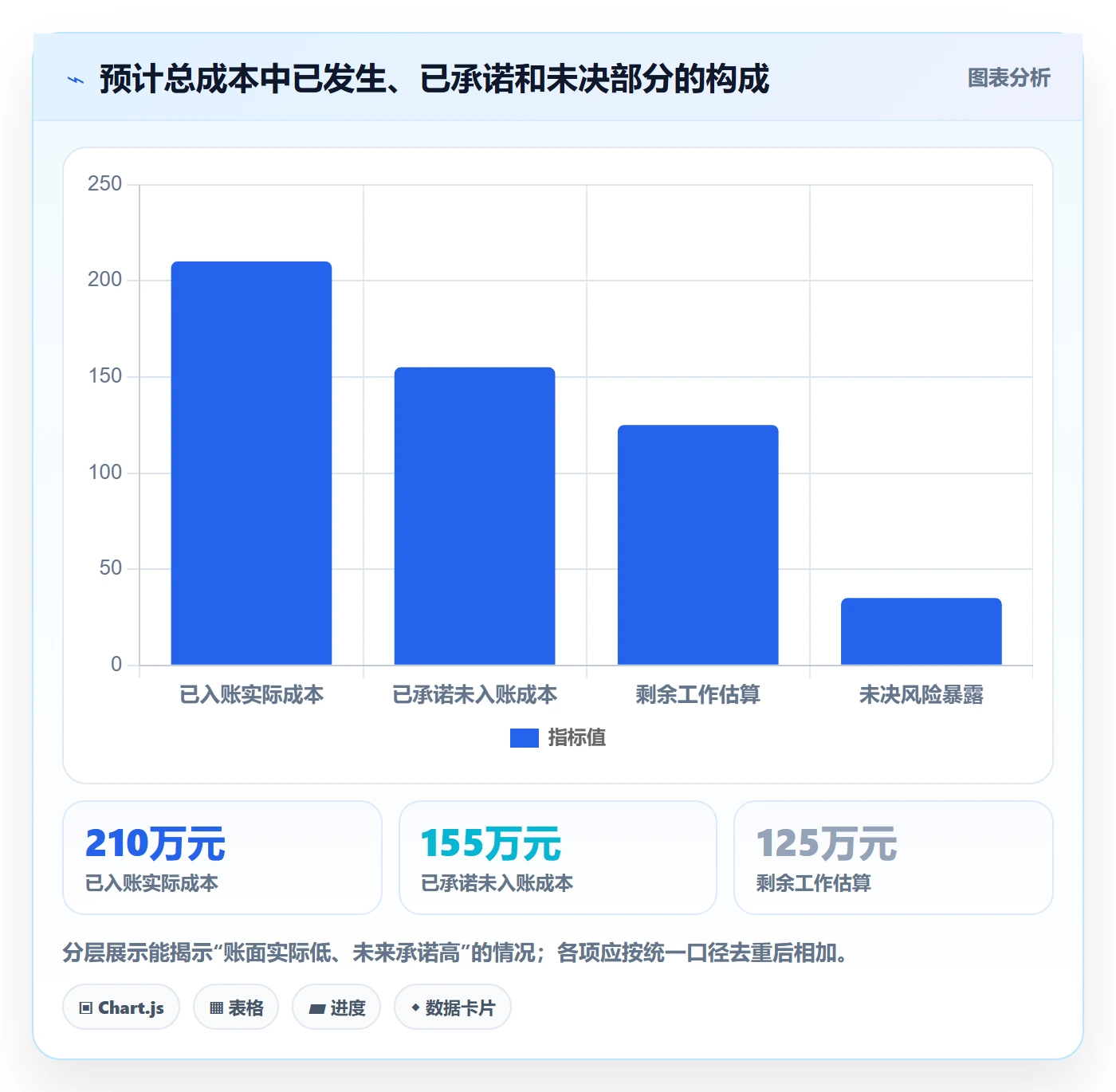Click the 未决风险暴露 bar in the chart
1116x1092 pixels.
pos(921,631)
